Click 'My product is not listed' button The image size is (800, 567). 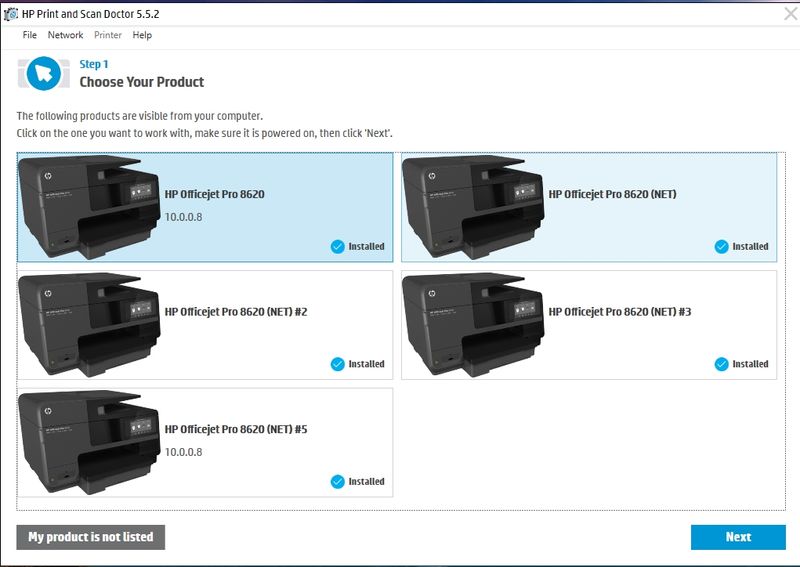coord(90,537)
